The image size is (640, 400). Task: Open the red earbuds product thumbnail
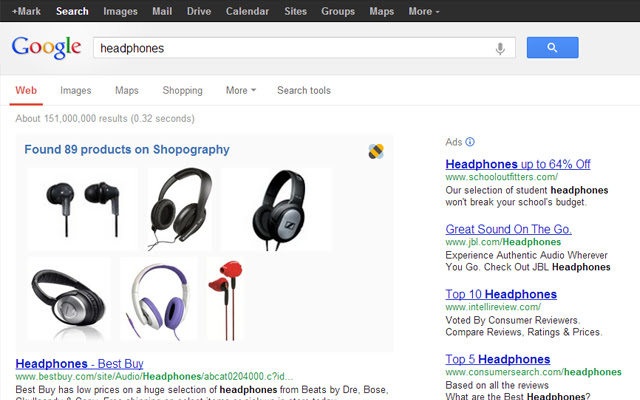tap(226, 299)
